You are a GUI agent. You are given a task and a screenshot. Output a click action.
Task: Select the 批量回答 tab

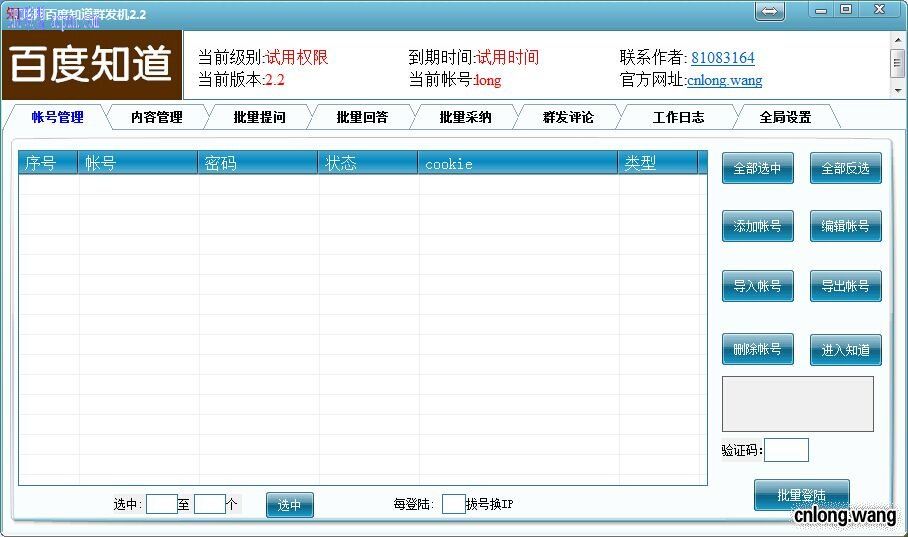(362, 118)
